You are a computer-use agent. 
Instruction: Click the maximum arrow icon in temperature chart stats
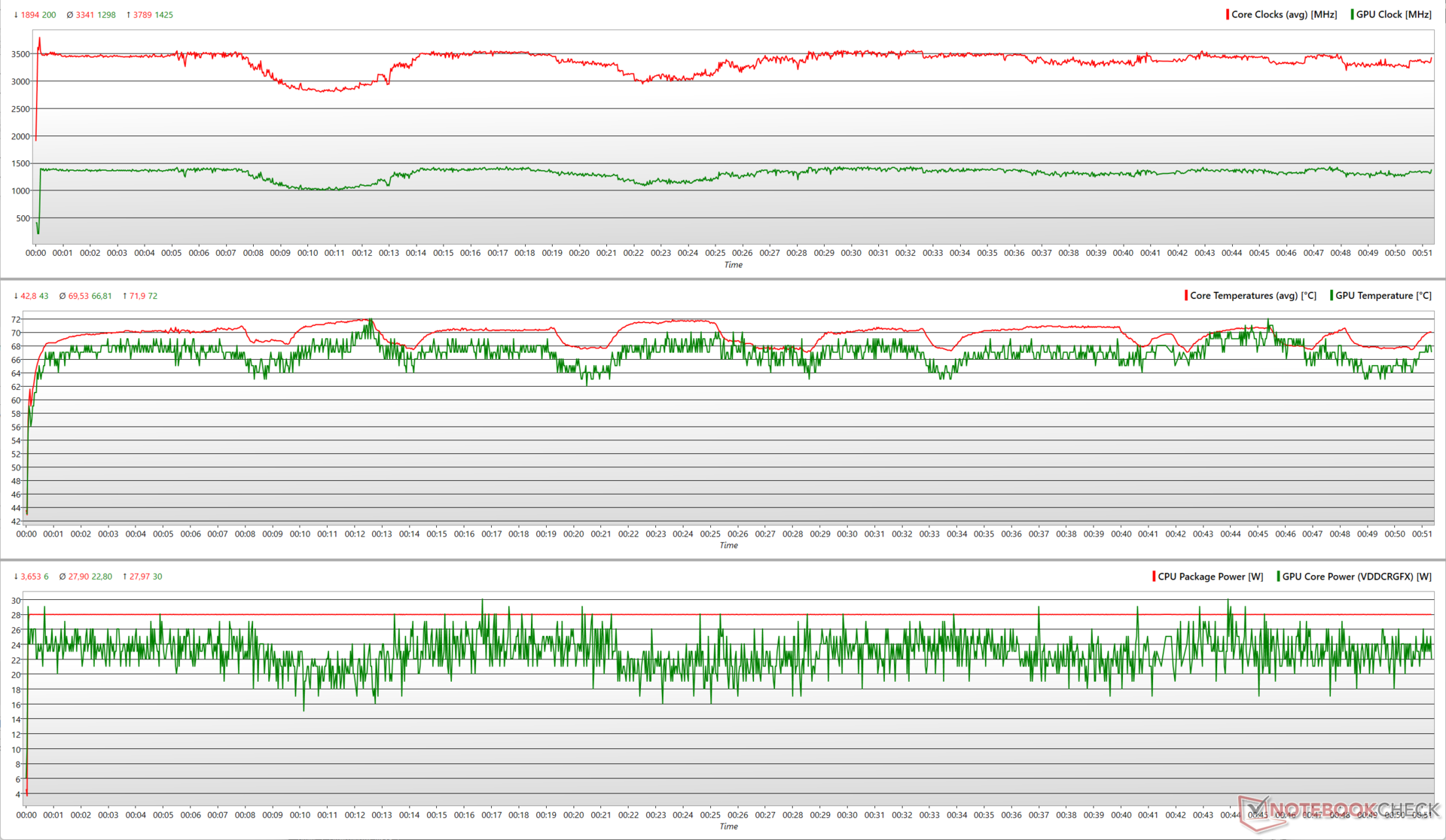coord(124,296)
